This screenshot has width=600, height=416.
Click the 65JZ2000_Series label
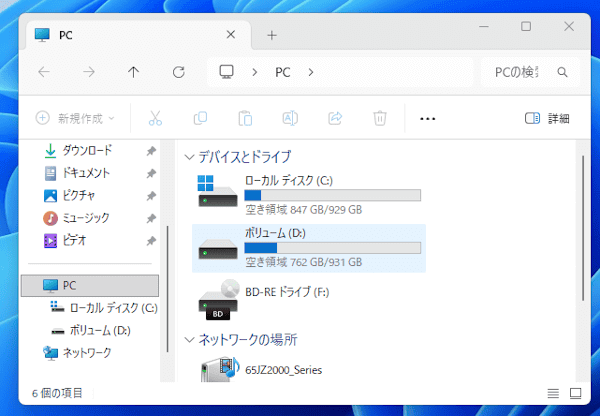click(284, 370)
